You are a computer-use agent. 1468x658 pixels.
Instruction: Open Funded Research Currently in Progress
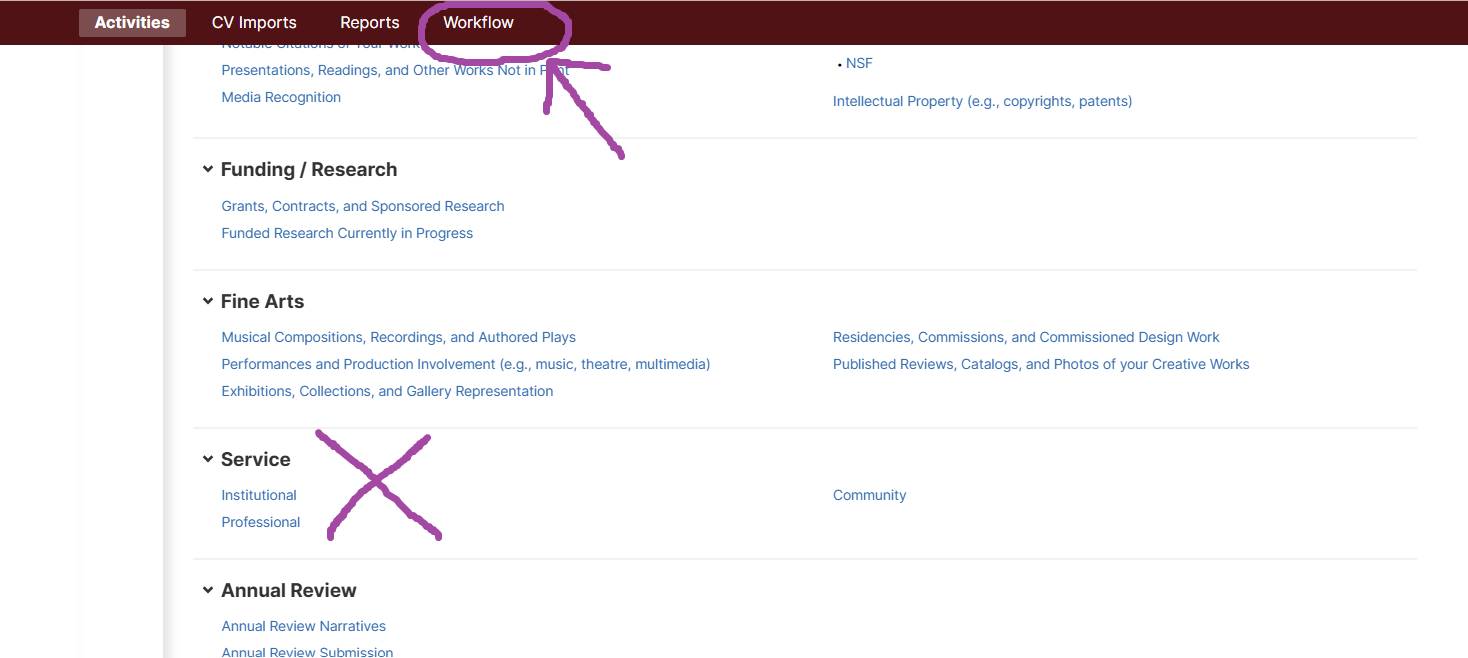[347, 233]
